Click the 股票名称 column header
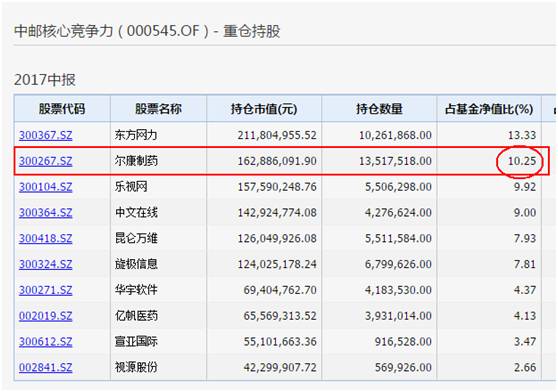This screenshot has width=558, height=392. (158, 109)
